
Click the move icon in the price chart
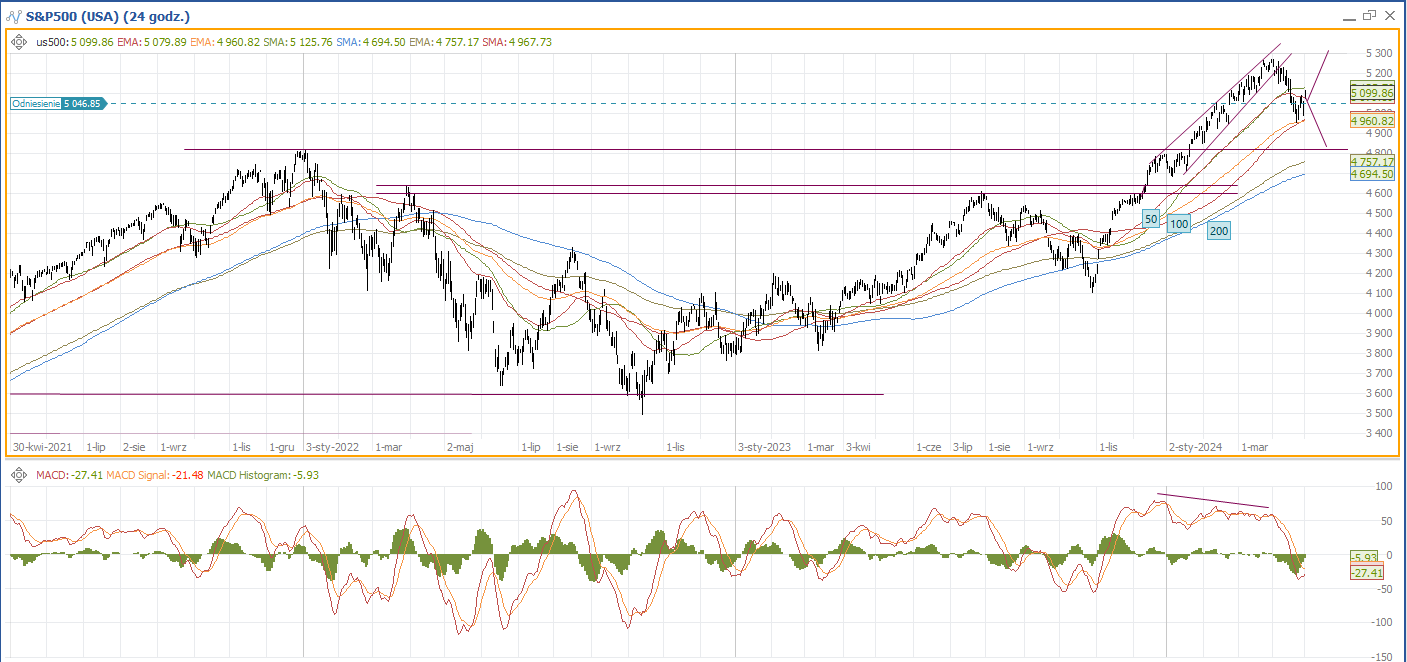(x=19, y=42)
